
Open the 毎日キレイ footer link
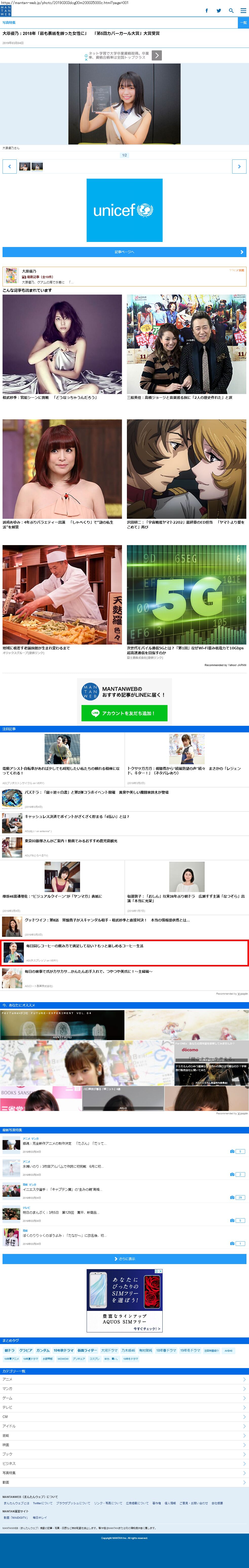tap(40, 1517)
